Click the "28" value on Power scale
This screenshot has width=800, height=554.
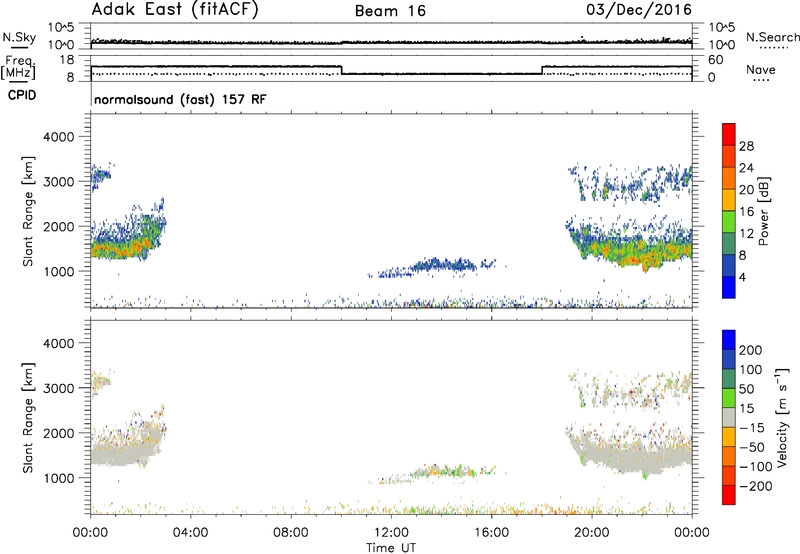click(x=746, y=146)
